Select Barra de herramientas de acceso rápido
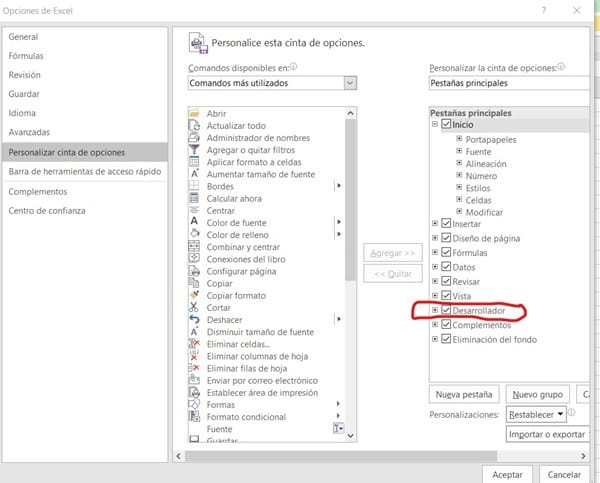Image resolution: width=600 pixels, height=483 pixels. coord(85,171)
